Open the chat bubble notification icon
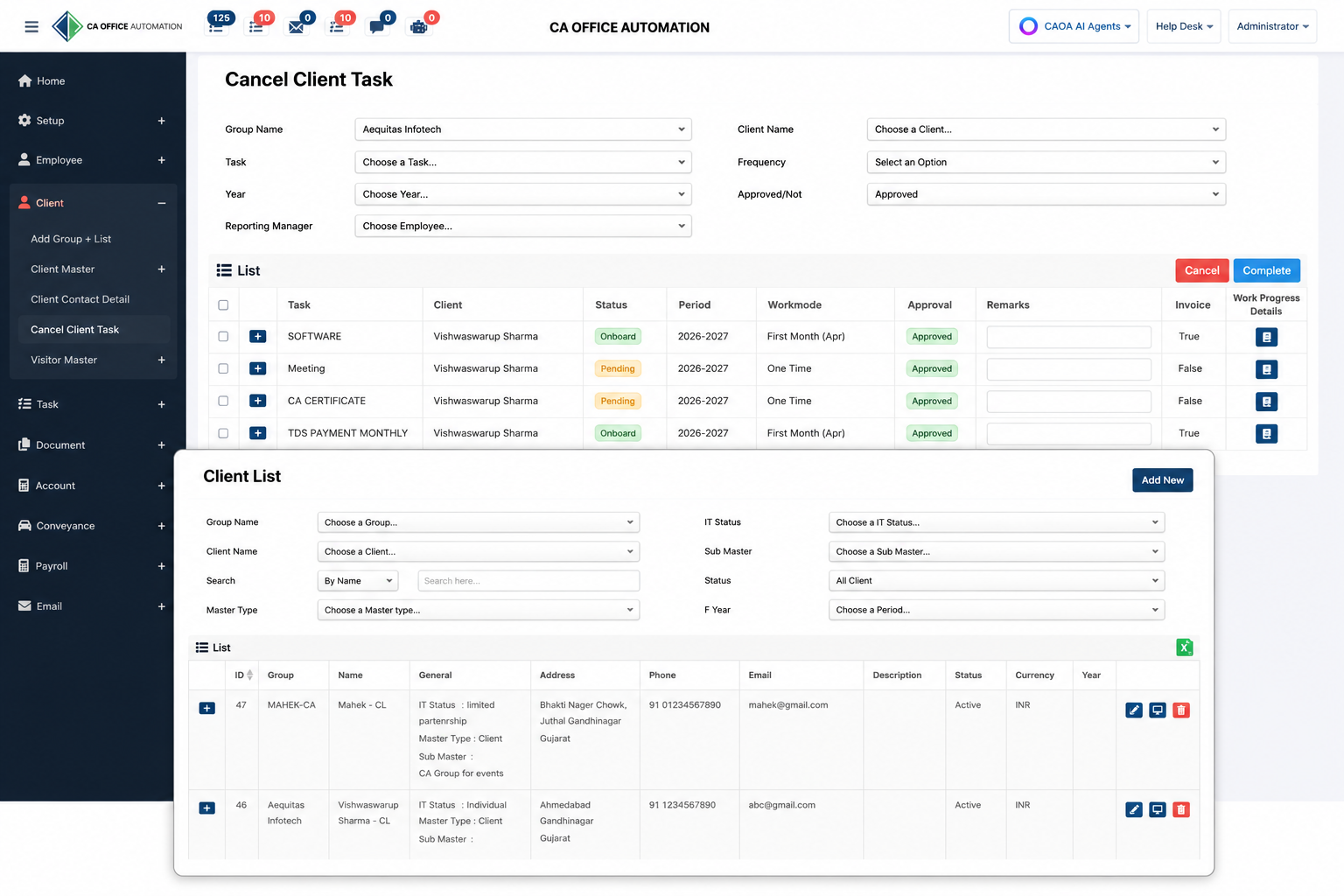 coord(377,27)
